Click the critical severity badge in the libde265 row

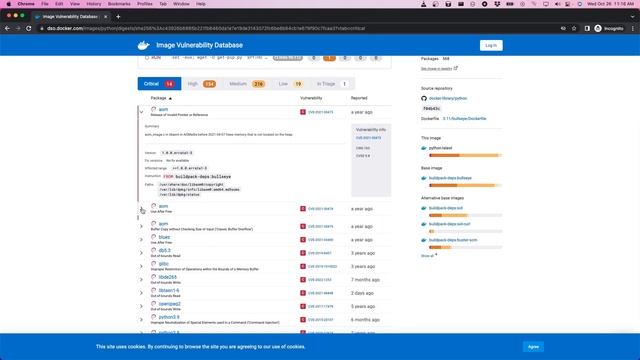tap(303, 280)
